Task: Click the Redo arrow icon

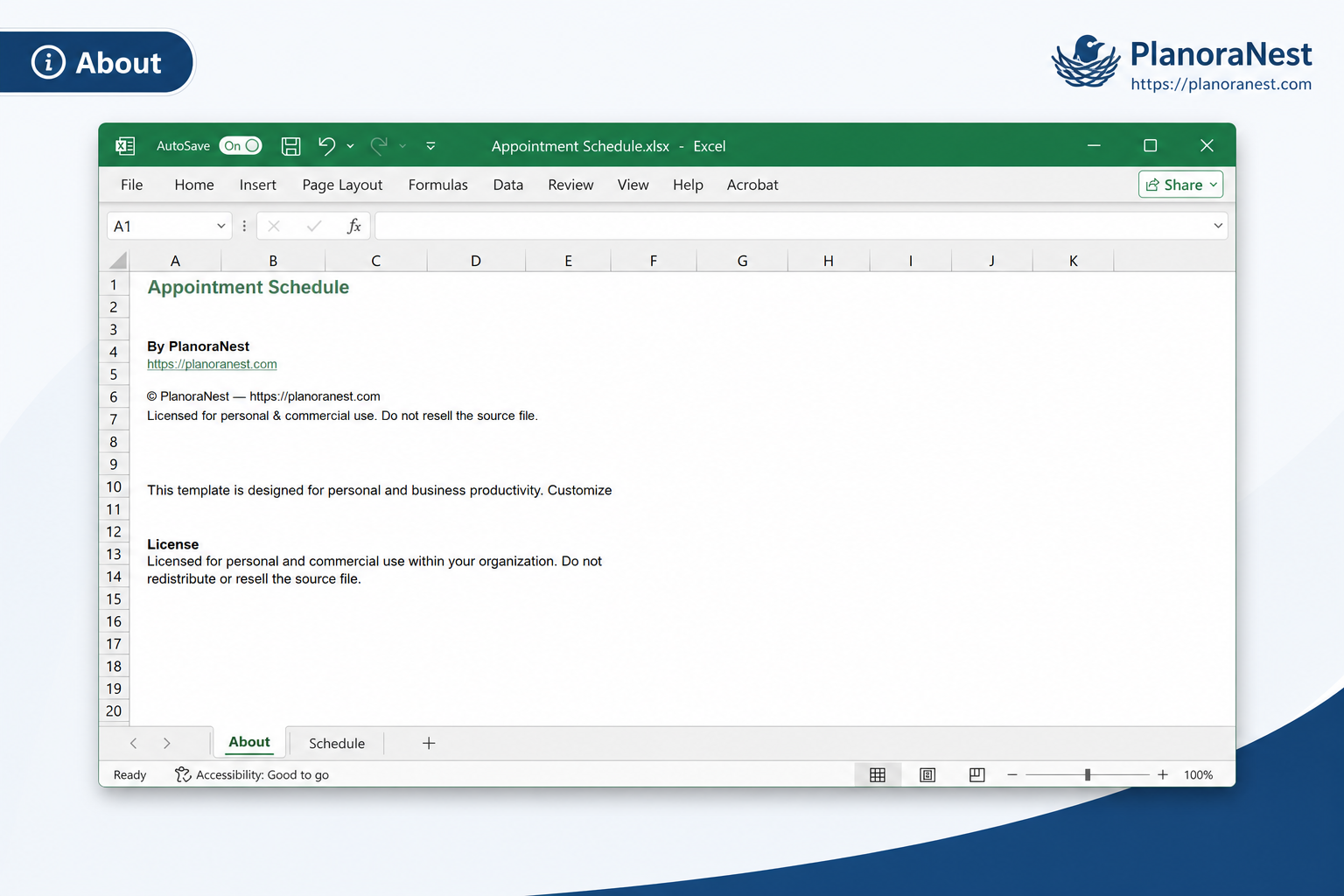Action: [x=379, y=146]
